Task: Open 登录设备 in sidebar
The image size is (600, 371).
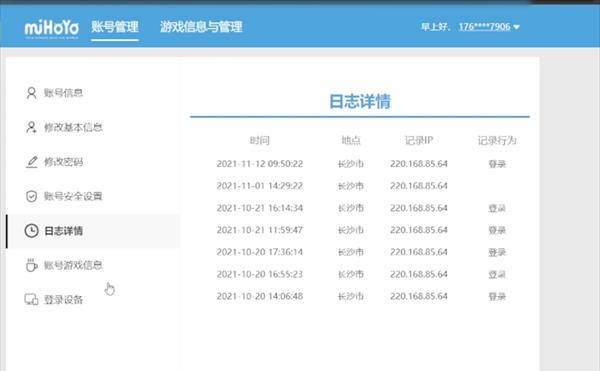Action: tap(64, 299)
